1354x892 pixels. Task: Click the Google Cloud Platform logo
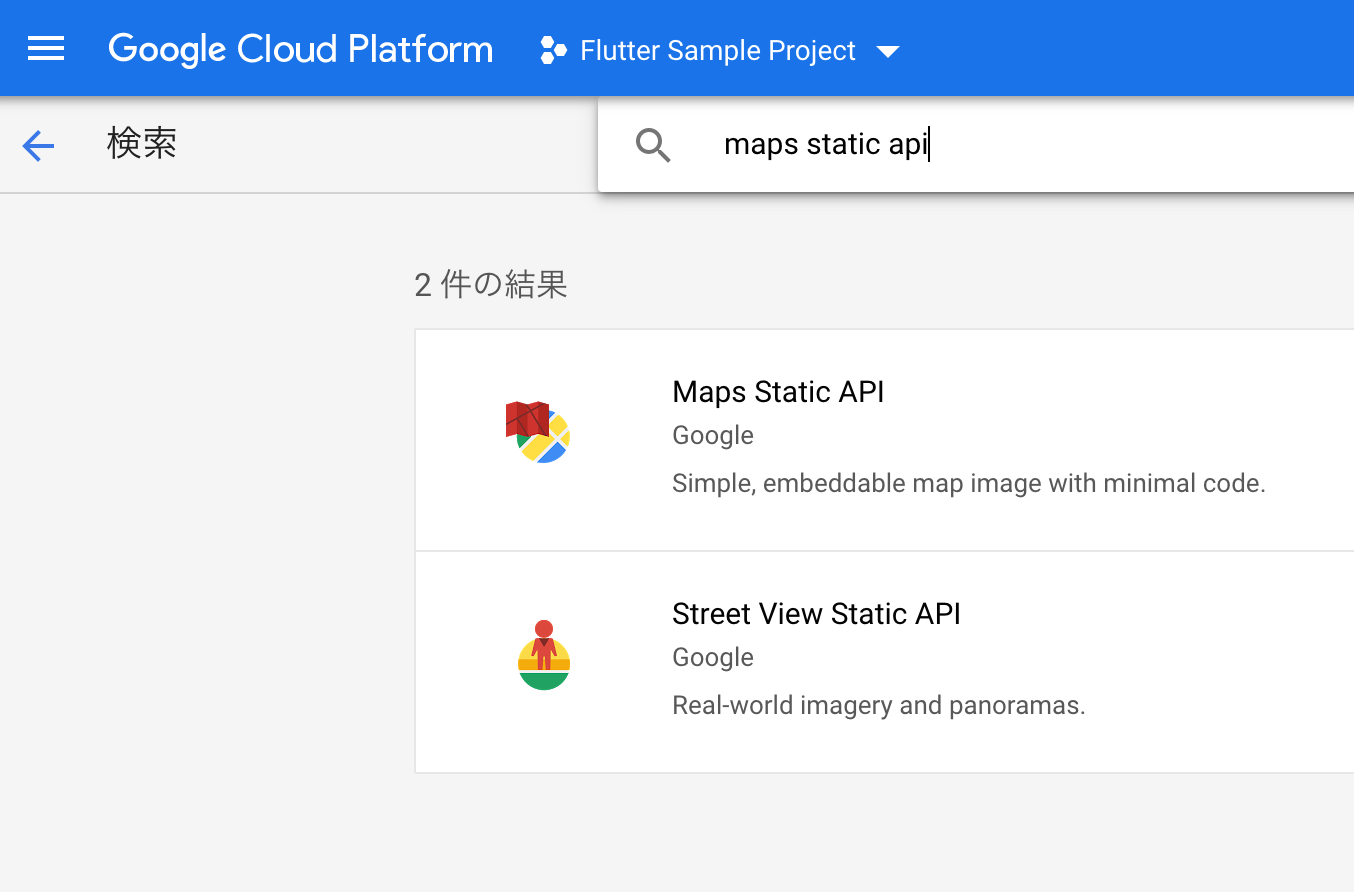[301, 49]
